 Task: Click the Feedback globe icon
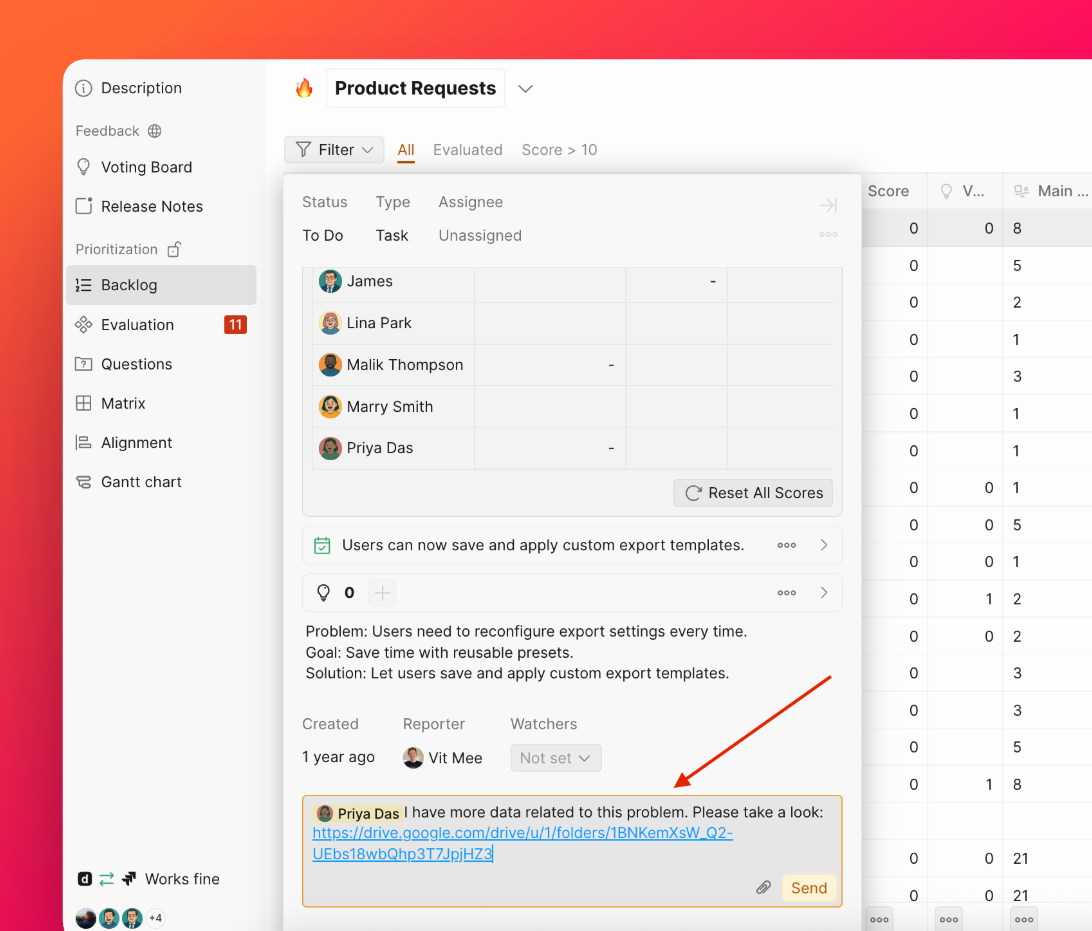[155, 131]
